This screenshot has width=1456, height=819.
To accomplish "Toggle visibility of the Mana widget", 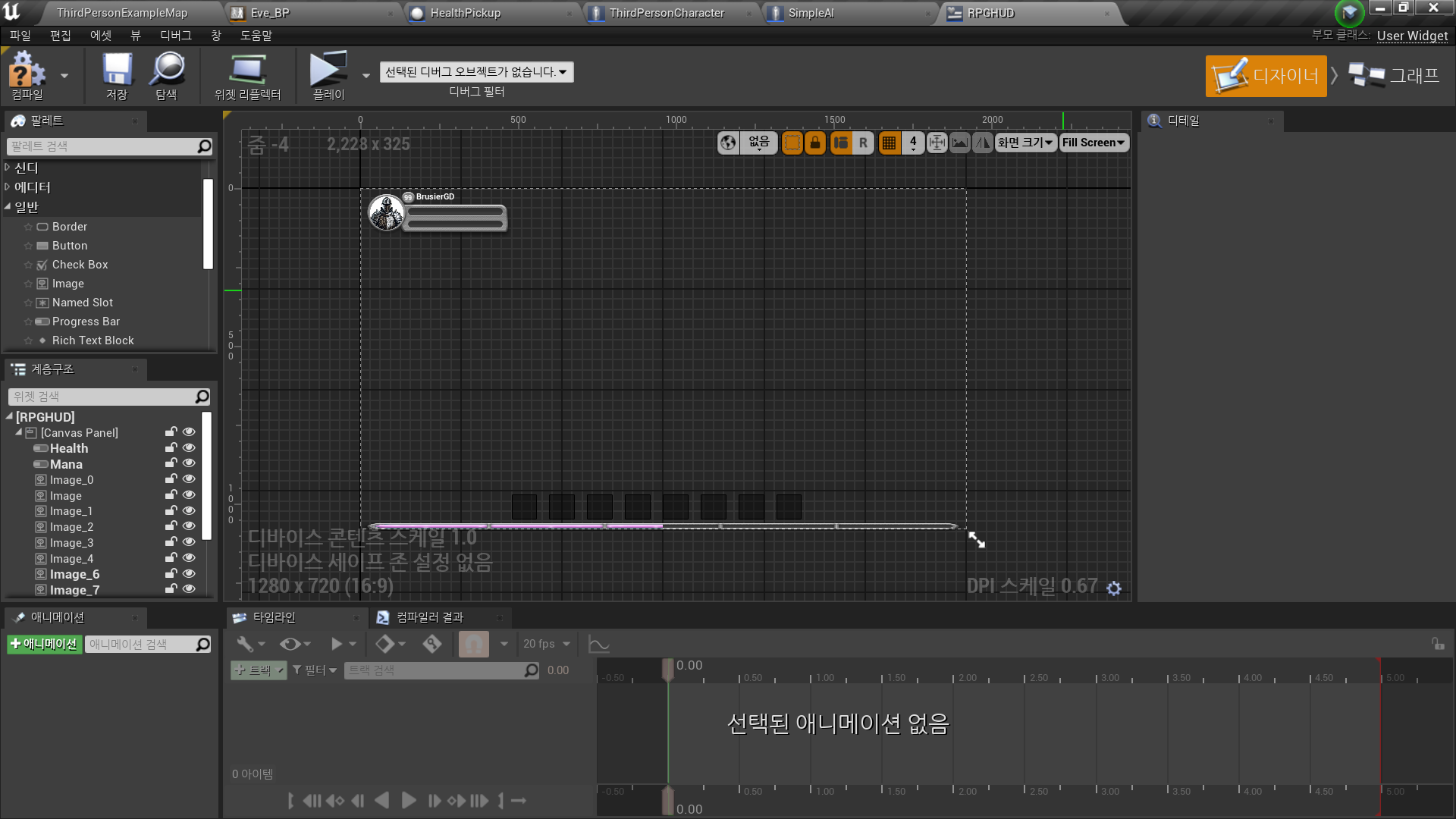I will pyautogui.click(x=189, y=463).
